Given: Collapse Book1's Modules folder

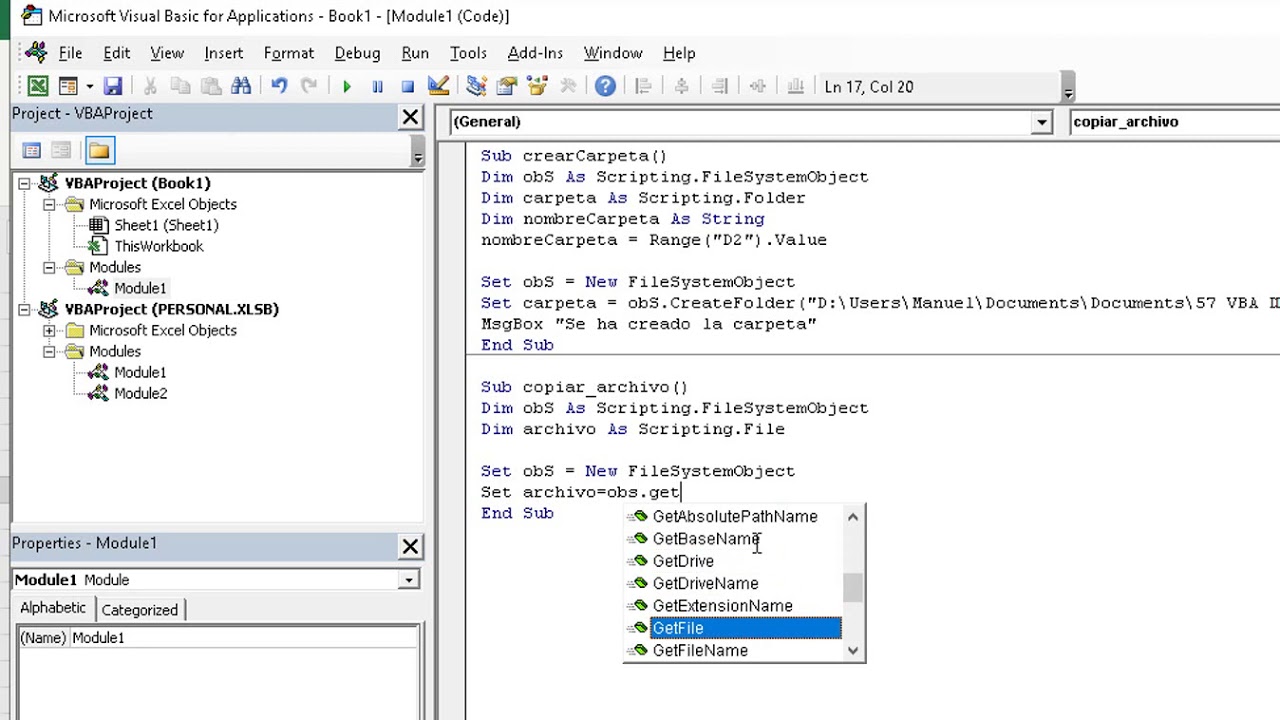Looking at the screenshot, I should point(49,267).
